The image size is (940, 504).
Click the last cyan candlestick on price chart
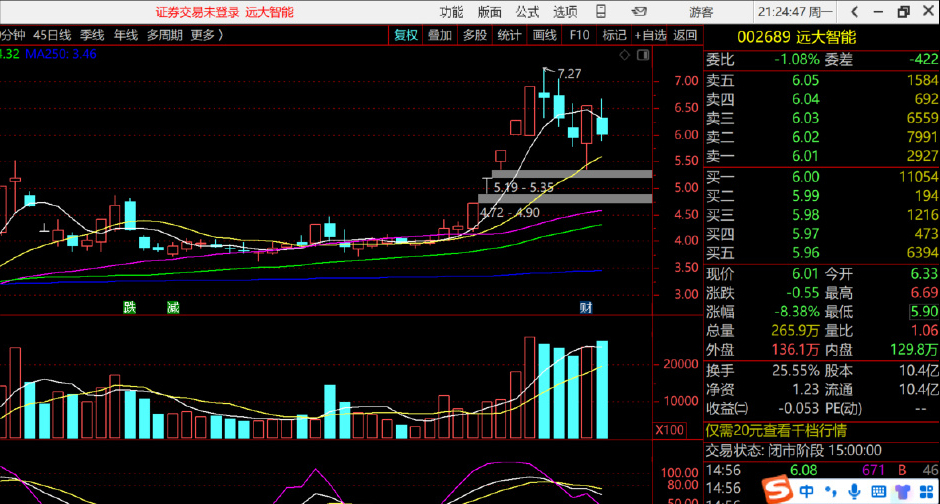(602, 125)
